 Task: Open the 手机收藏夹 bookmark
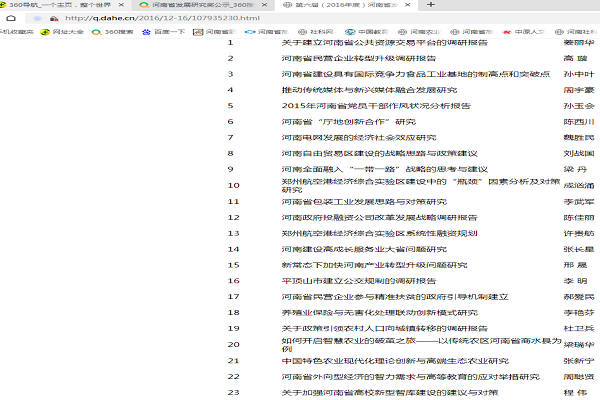pyautogui.click(x=16, y=32)
